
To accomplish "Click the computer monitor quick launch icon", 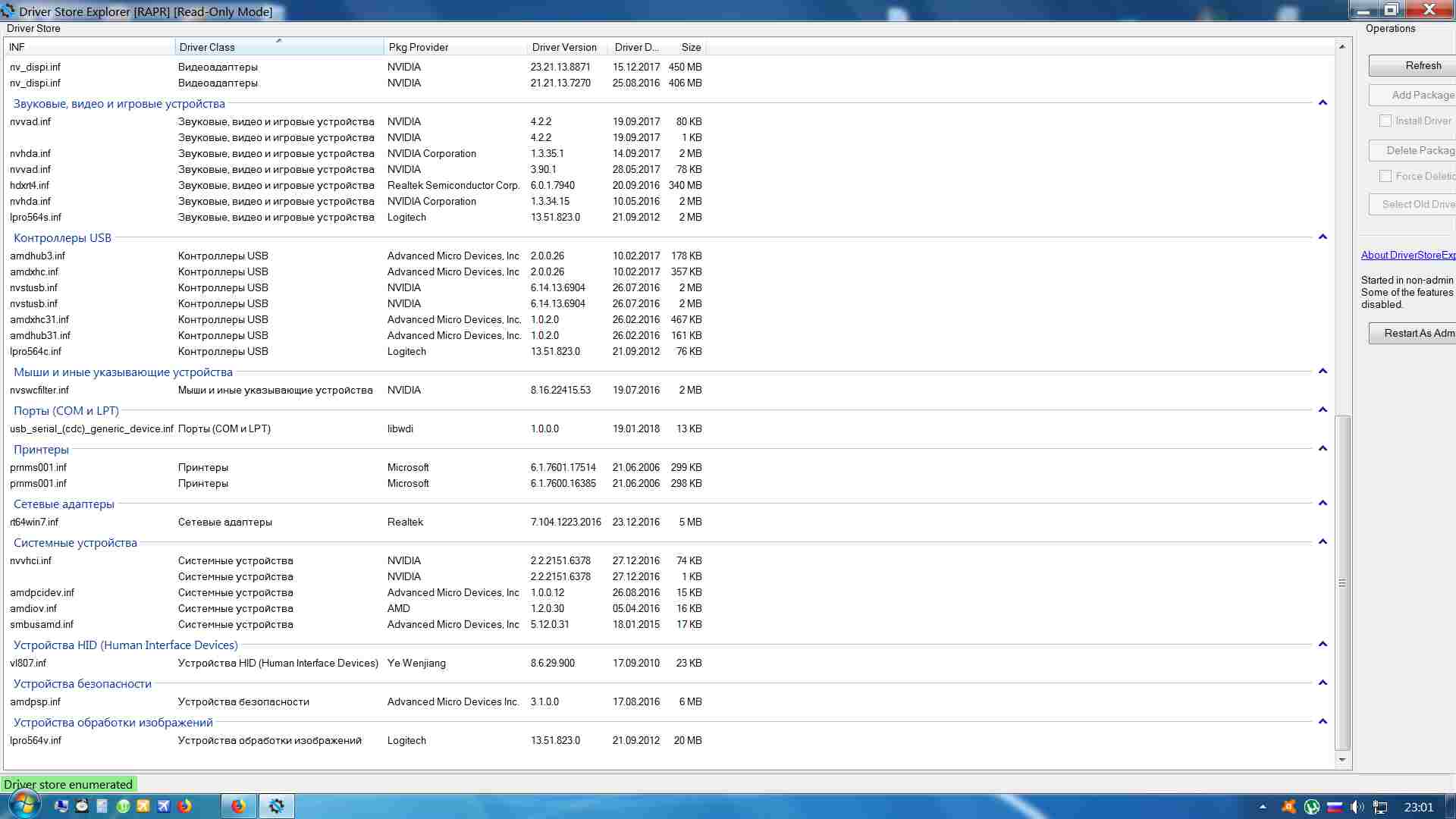I will 62,806.
